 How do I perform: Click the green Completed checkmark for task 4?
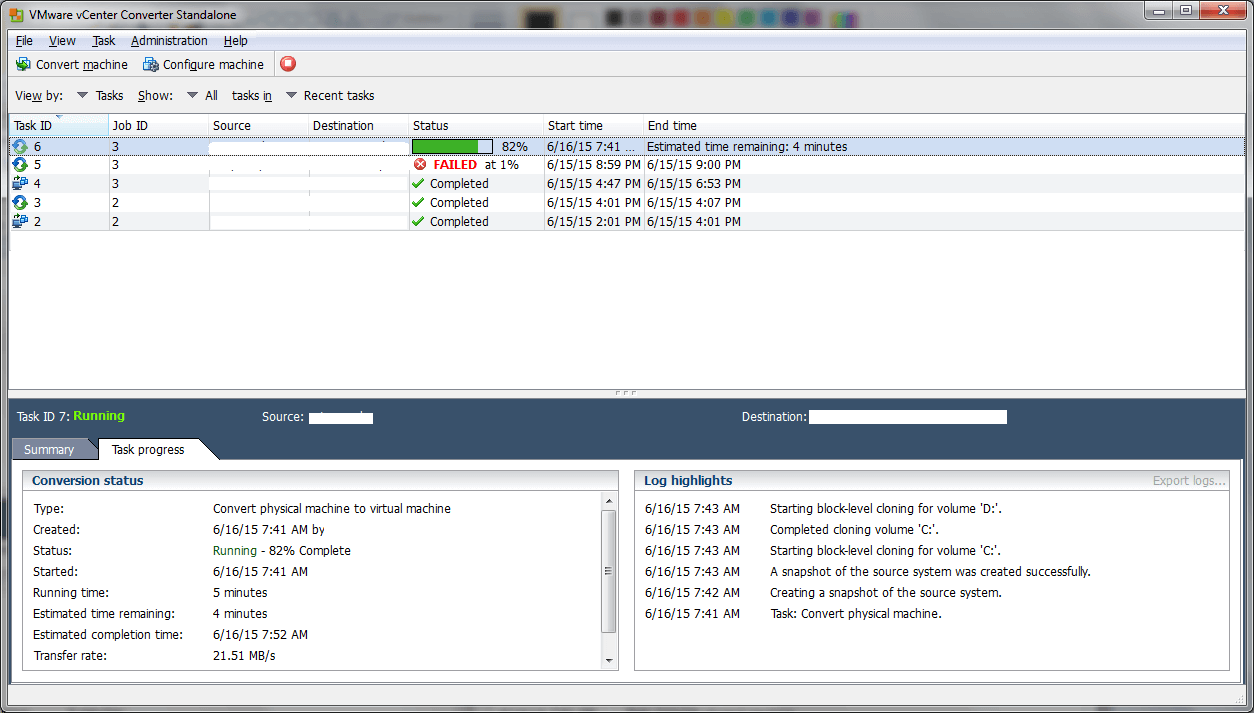[x=419, y=183]
